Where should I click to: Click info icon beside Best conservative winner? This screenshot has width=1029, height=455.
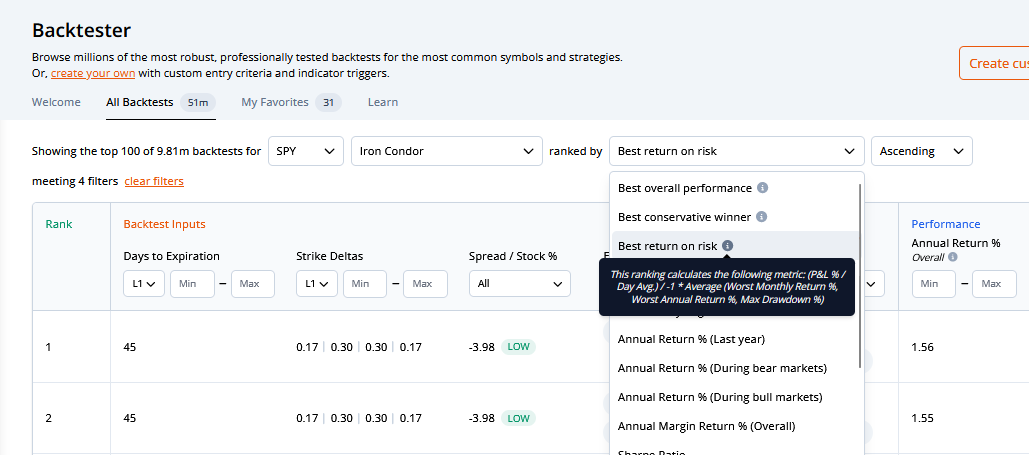[761, 217]
